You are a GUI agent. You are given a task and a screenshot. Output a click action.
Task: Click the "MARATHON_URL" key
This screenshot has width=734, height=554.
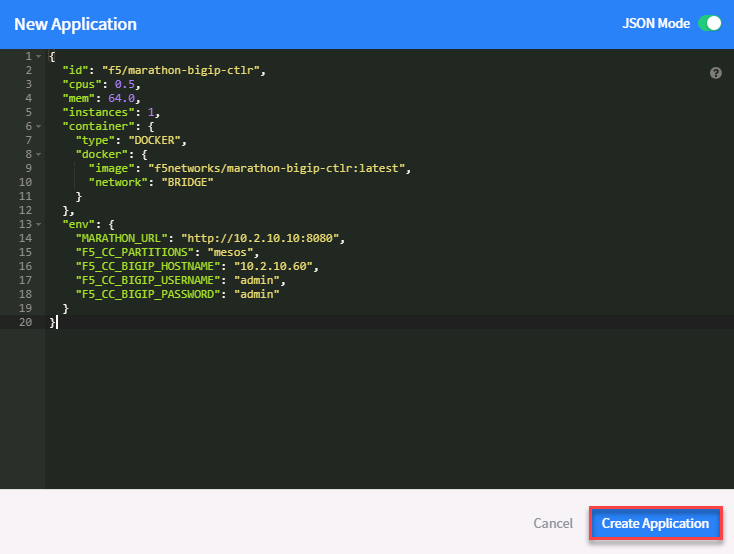click(x=121, y=238)
